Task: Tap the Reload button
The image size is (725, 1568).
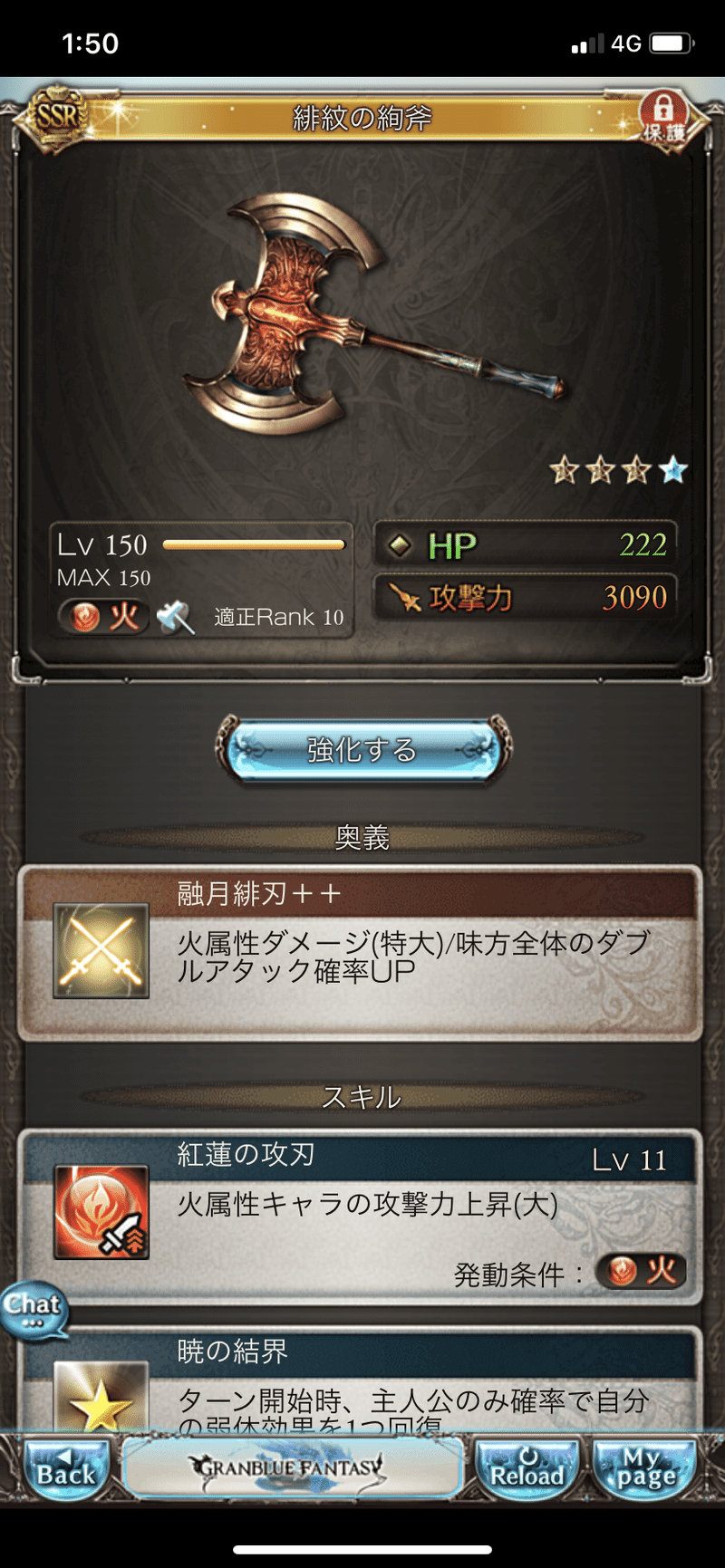Action: pyautogui.click(x=527, y=1466)
